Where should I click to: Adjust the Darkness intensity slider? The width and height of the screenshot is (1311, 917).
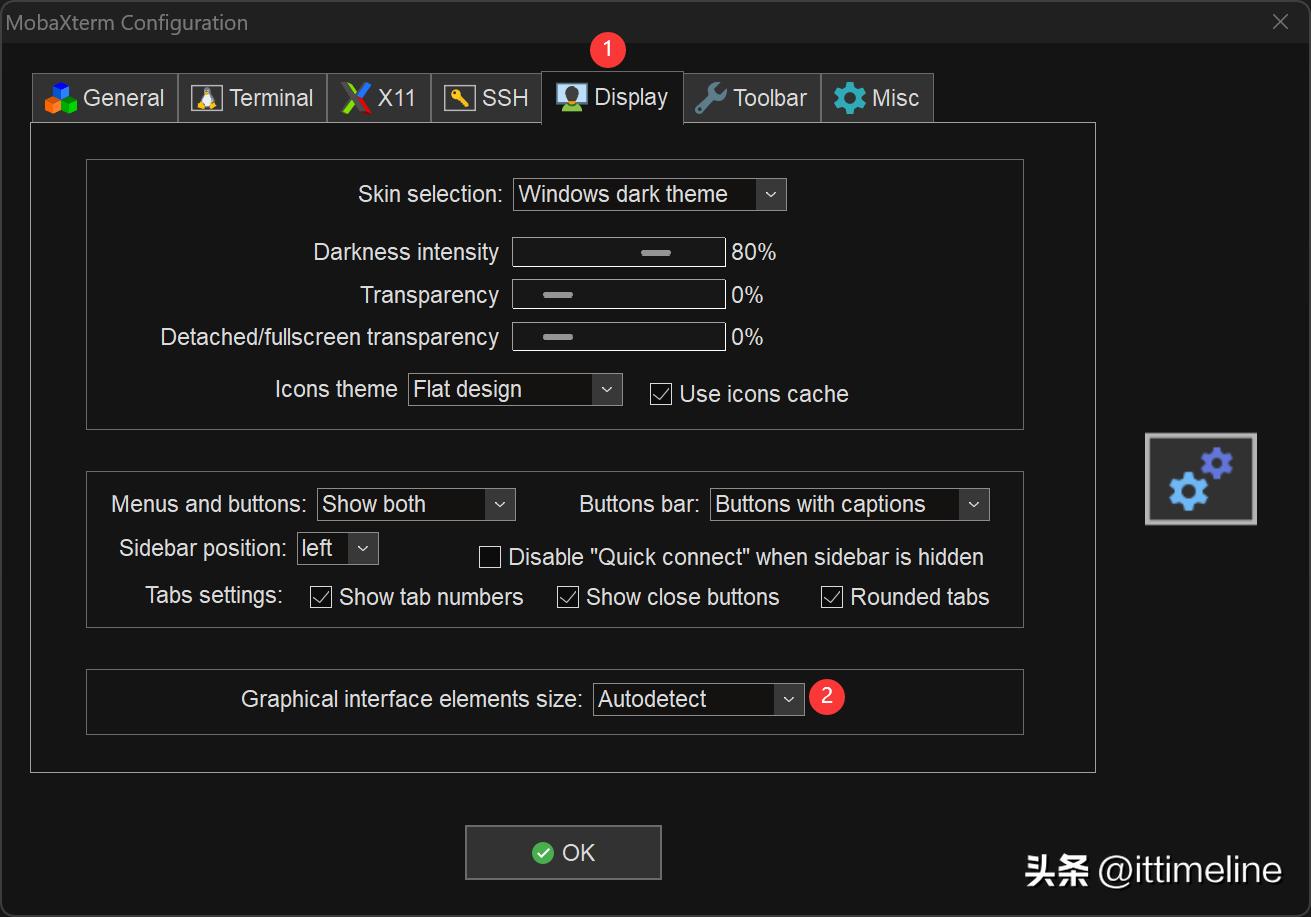click(656, 253)
